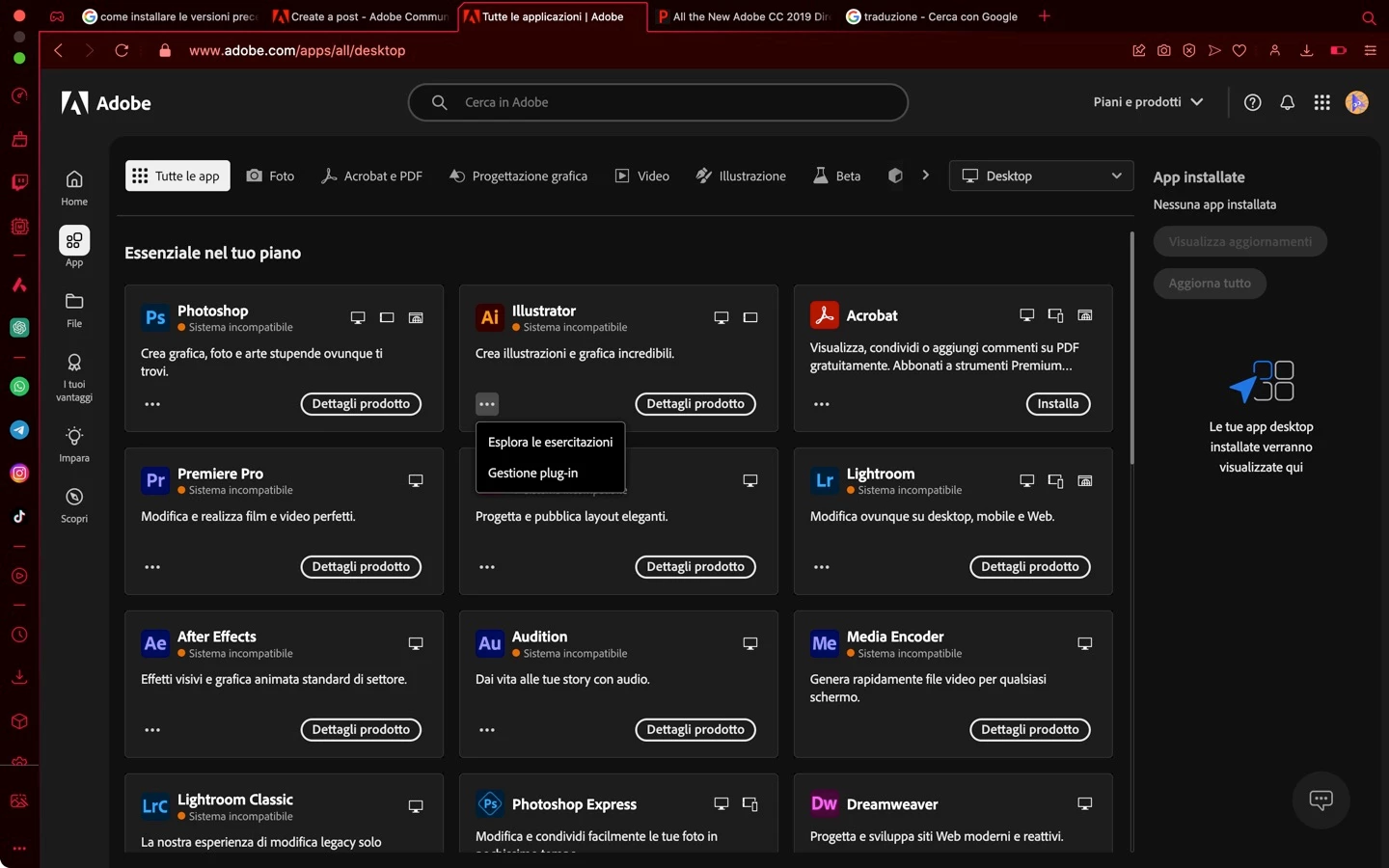Switch to traduzione Google search tab
This screenshot has width=1389, height=868.
pos(932,16)
